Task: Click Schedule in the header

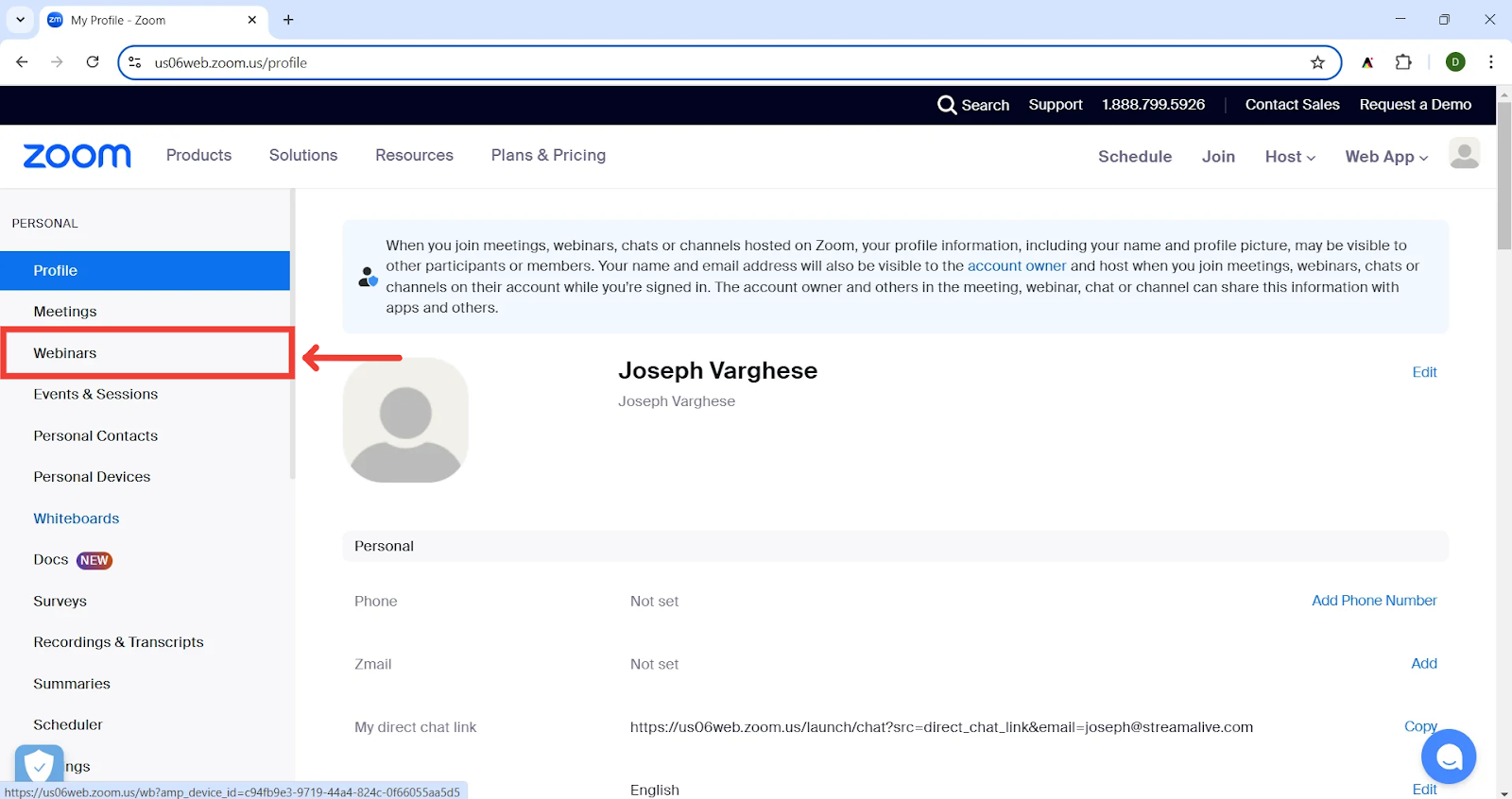Action: [1135, 157]
